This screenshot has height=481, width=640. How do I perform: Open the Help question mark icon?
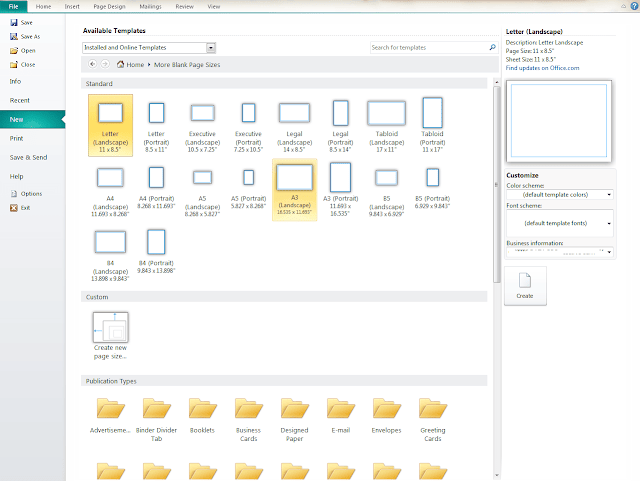[635, 6]
